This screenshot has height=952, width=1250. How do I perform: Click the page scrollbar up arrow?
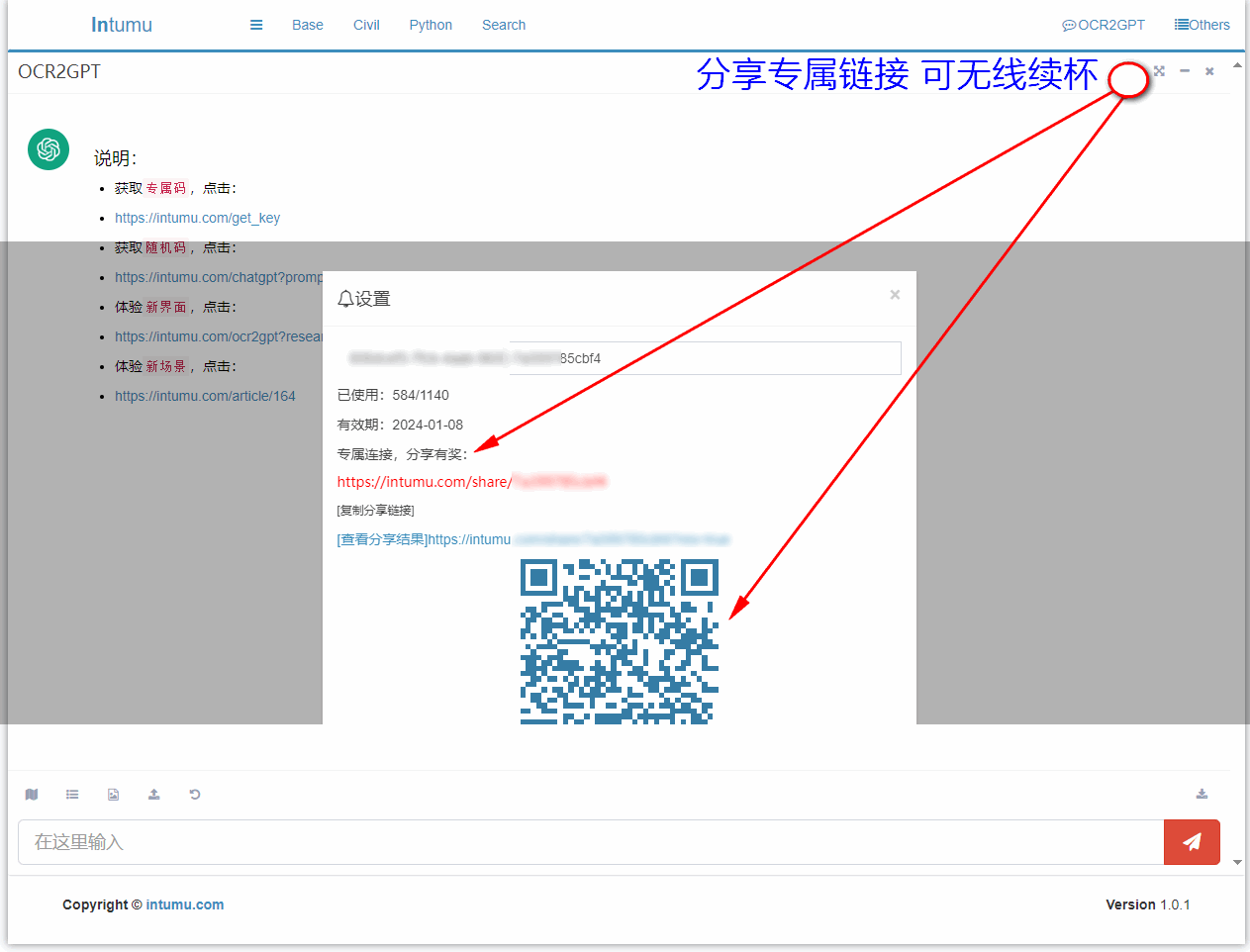point(1237,65)
